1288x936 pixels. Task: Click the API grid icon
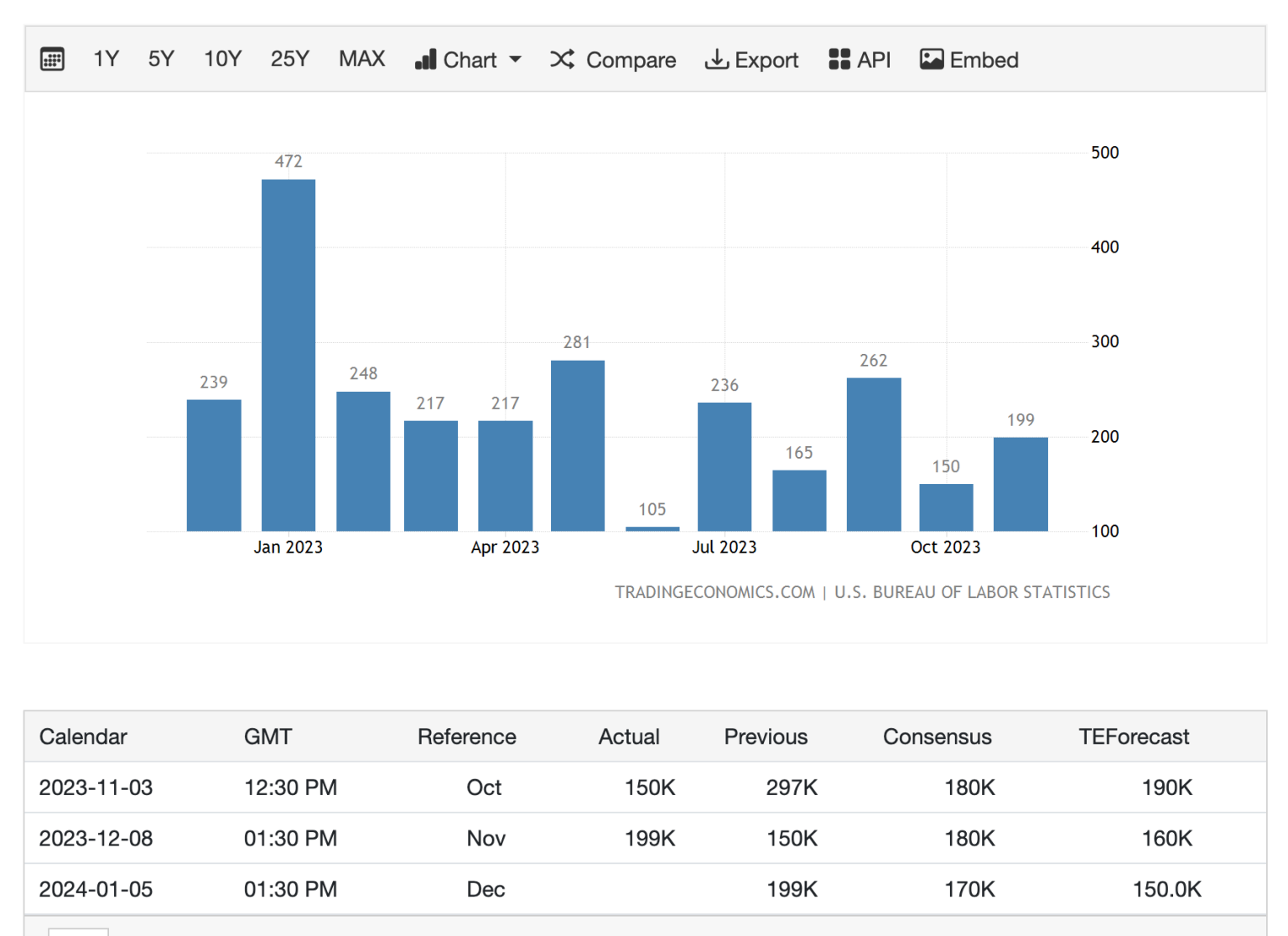[x=839, y=60]
